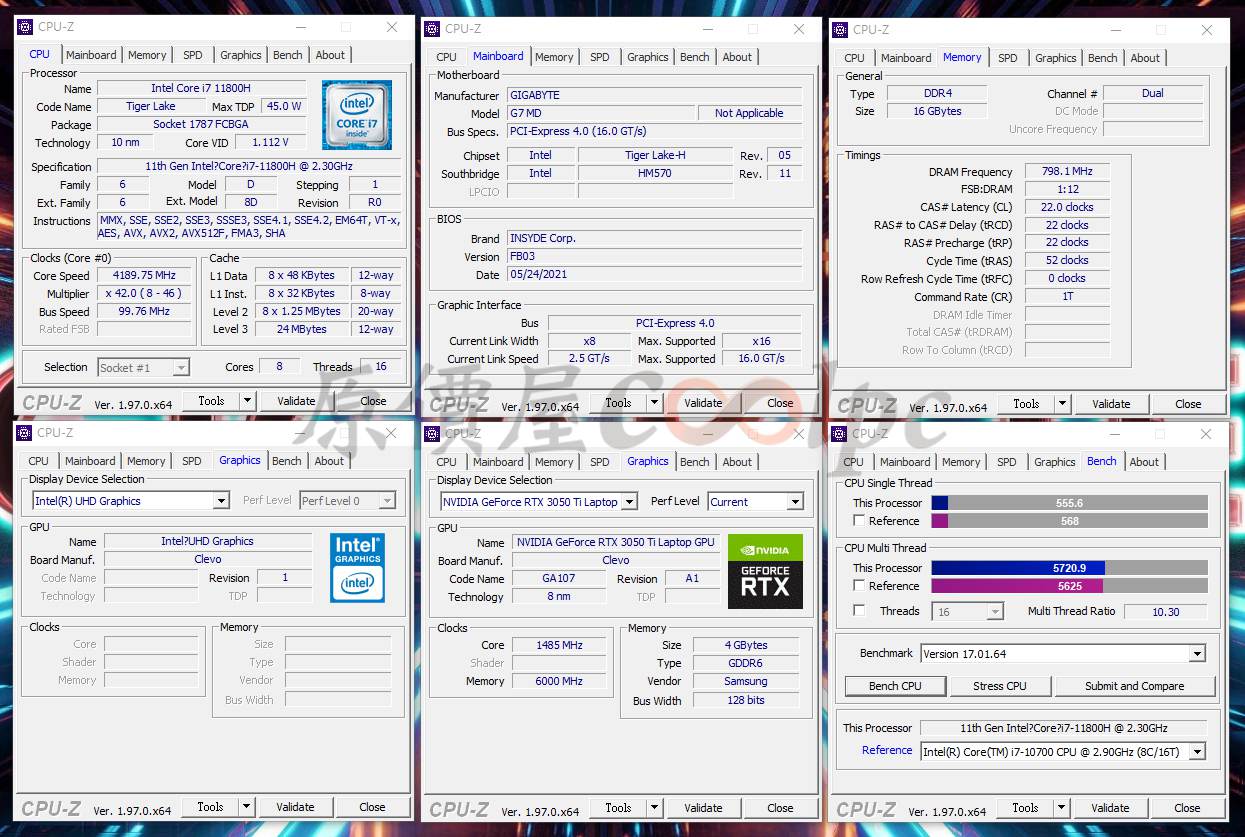Open the Tools dropdown arrow in the Intel UHD Graphics window
The width and height of the screenshot is (1245, 837).
[x=247, y=807]
